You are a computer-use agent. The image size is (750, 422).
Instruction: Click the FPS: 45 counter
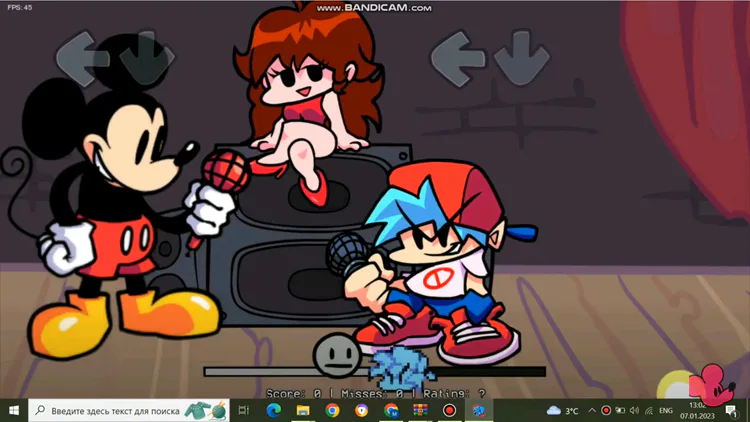[x=20, y=7]
